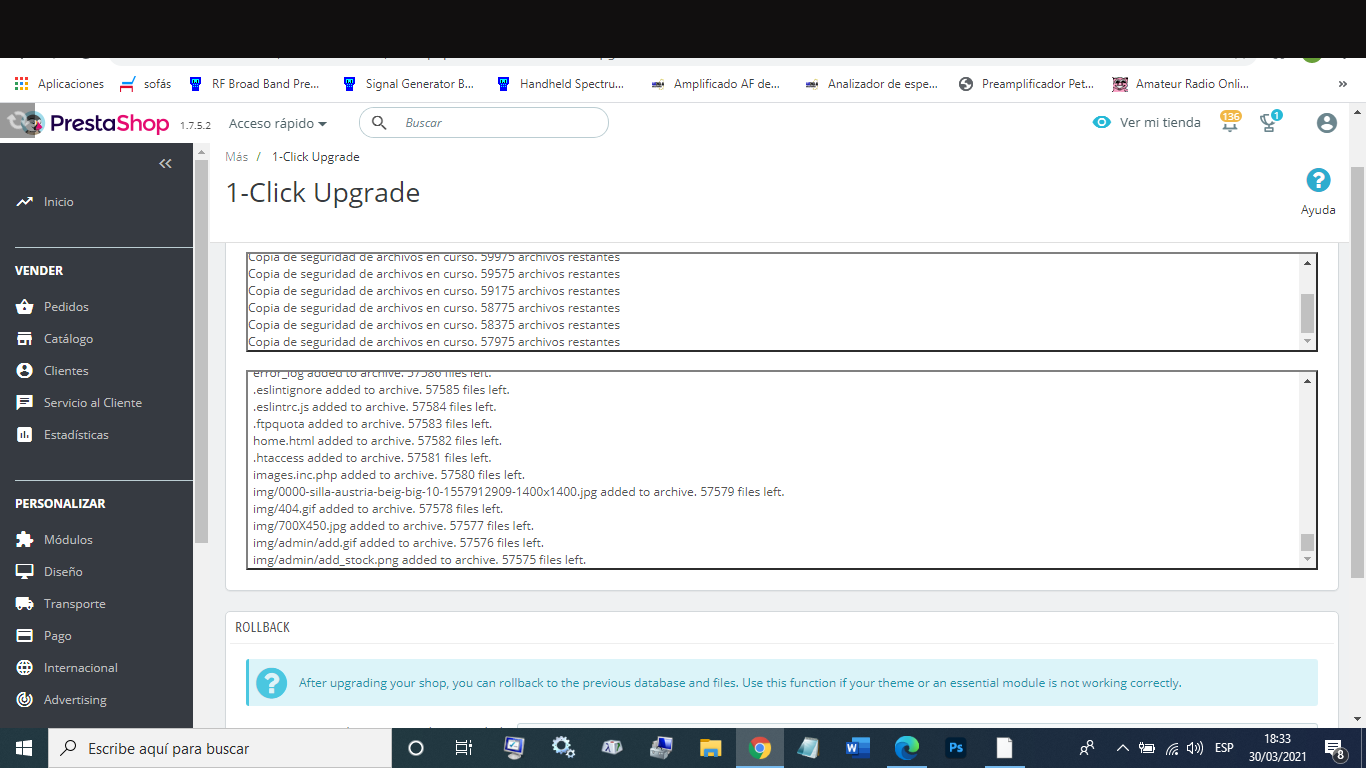Open the Transporte section
This screenshot has width=1366, height=768.
point(74,603)
